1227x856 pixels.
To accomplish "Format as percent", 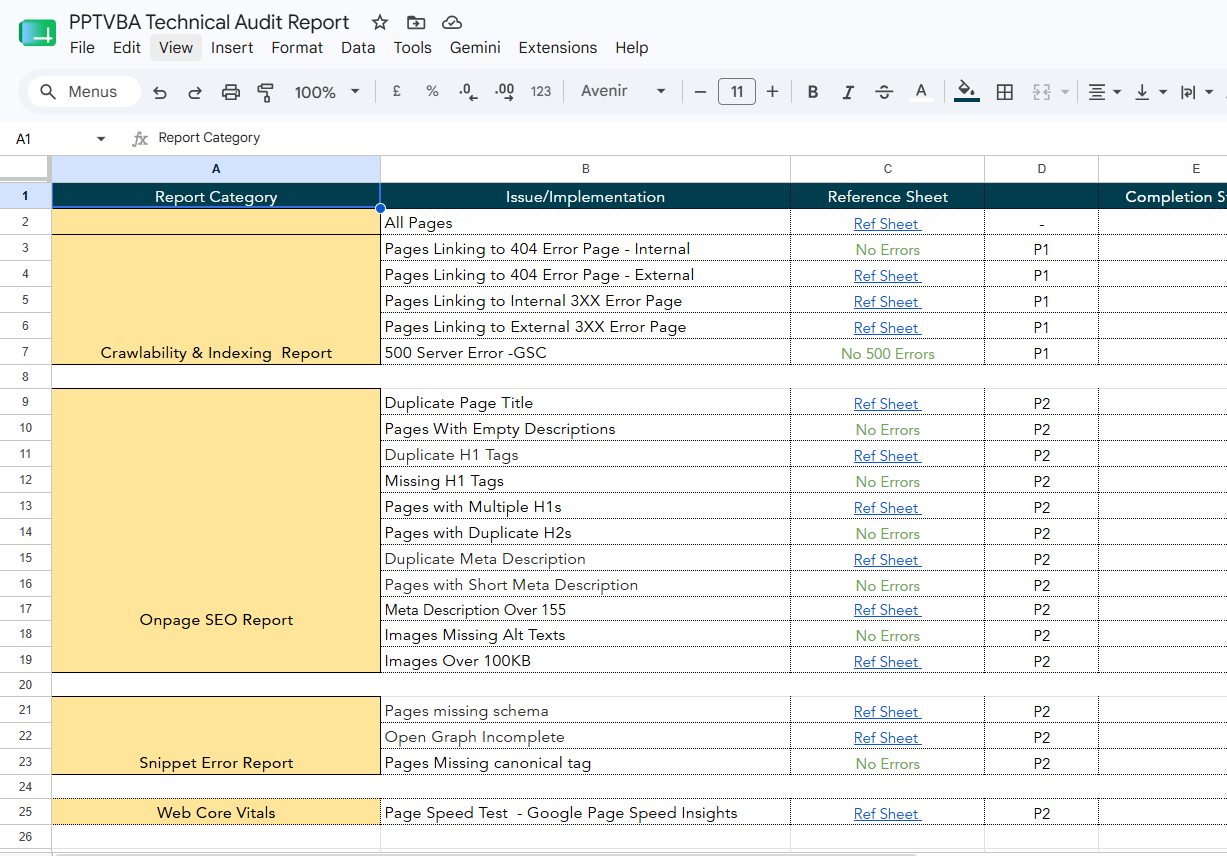I will coord(432,91).
